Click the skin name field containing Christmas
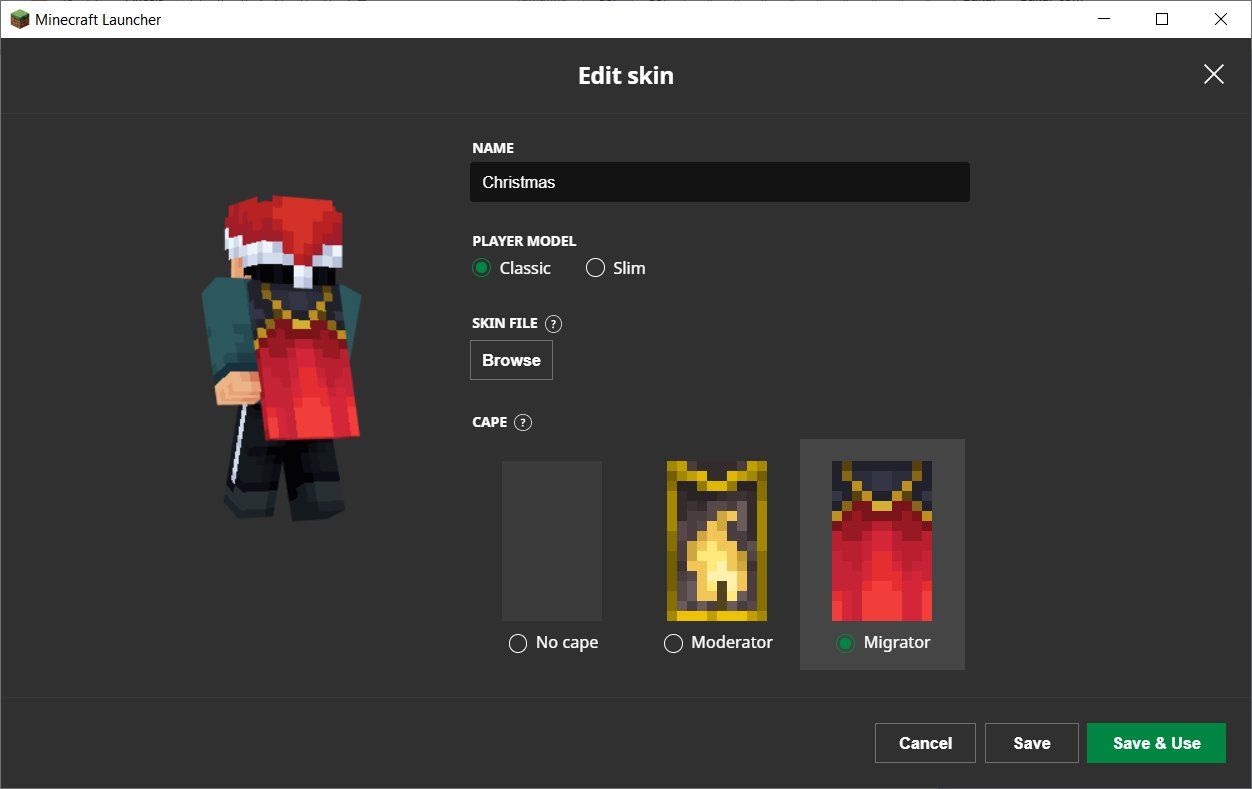 720,182
